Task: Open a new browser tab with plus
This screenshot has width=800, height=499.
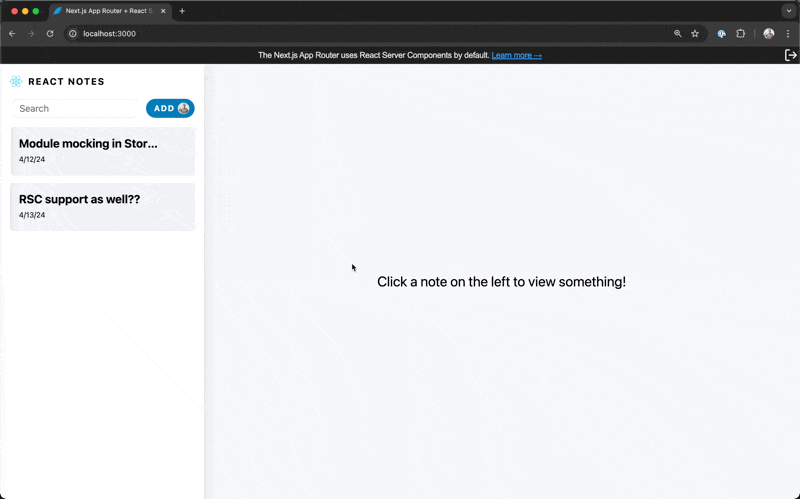Action: click(182, 11)
